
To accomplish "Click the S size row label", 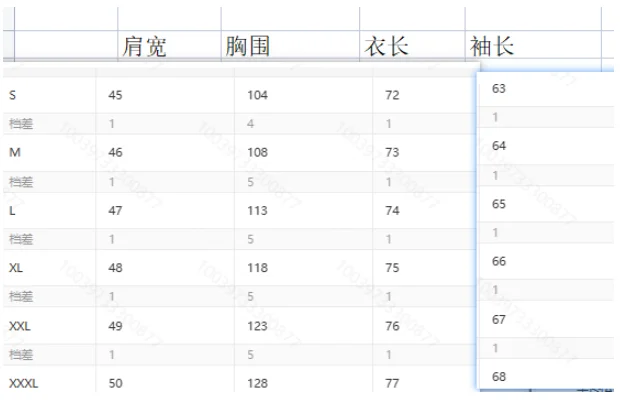I will tap(13, 95).
